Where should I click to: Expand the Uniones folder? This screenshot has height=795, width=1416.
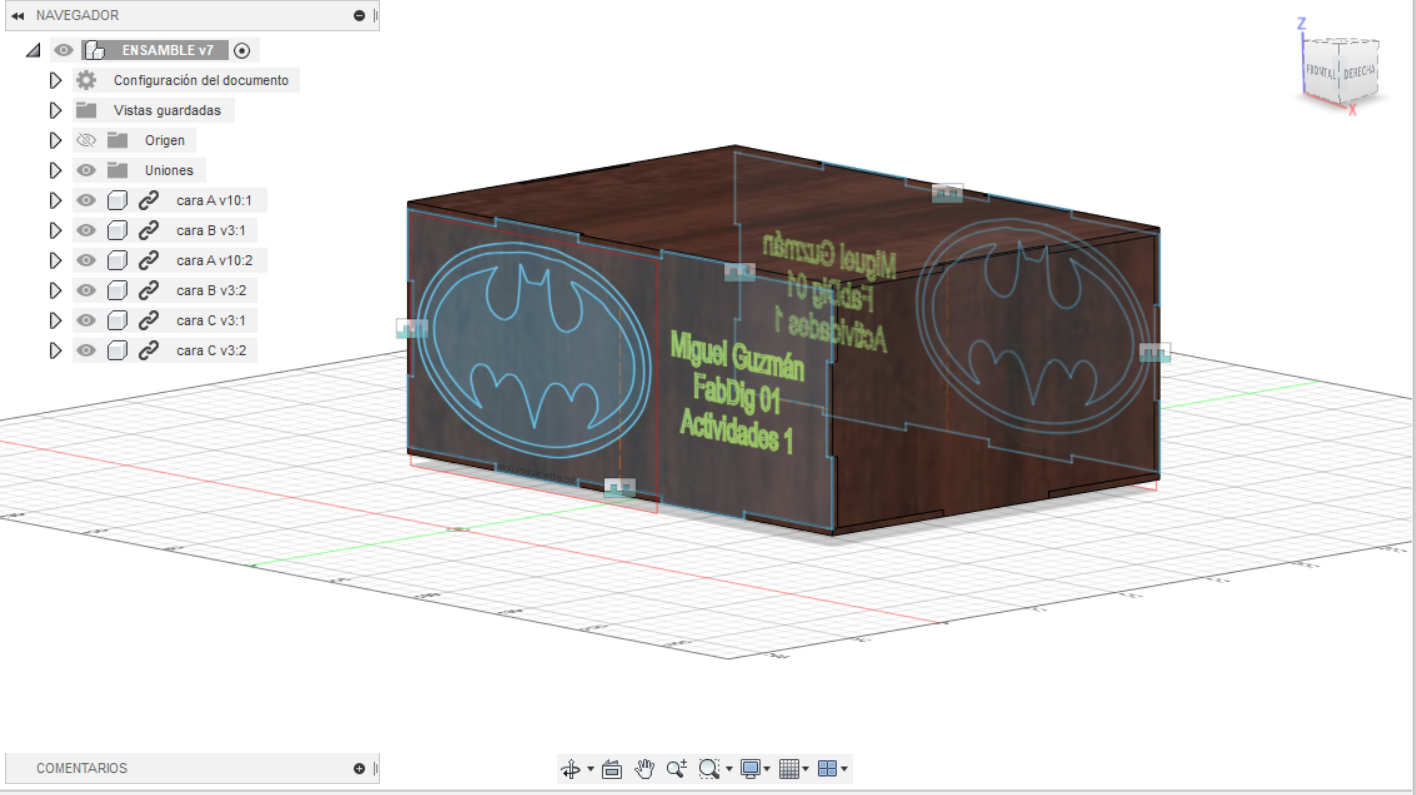click(56, 170)
